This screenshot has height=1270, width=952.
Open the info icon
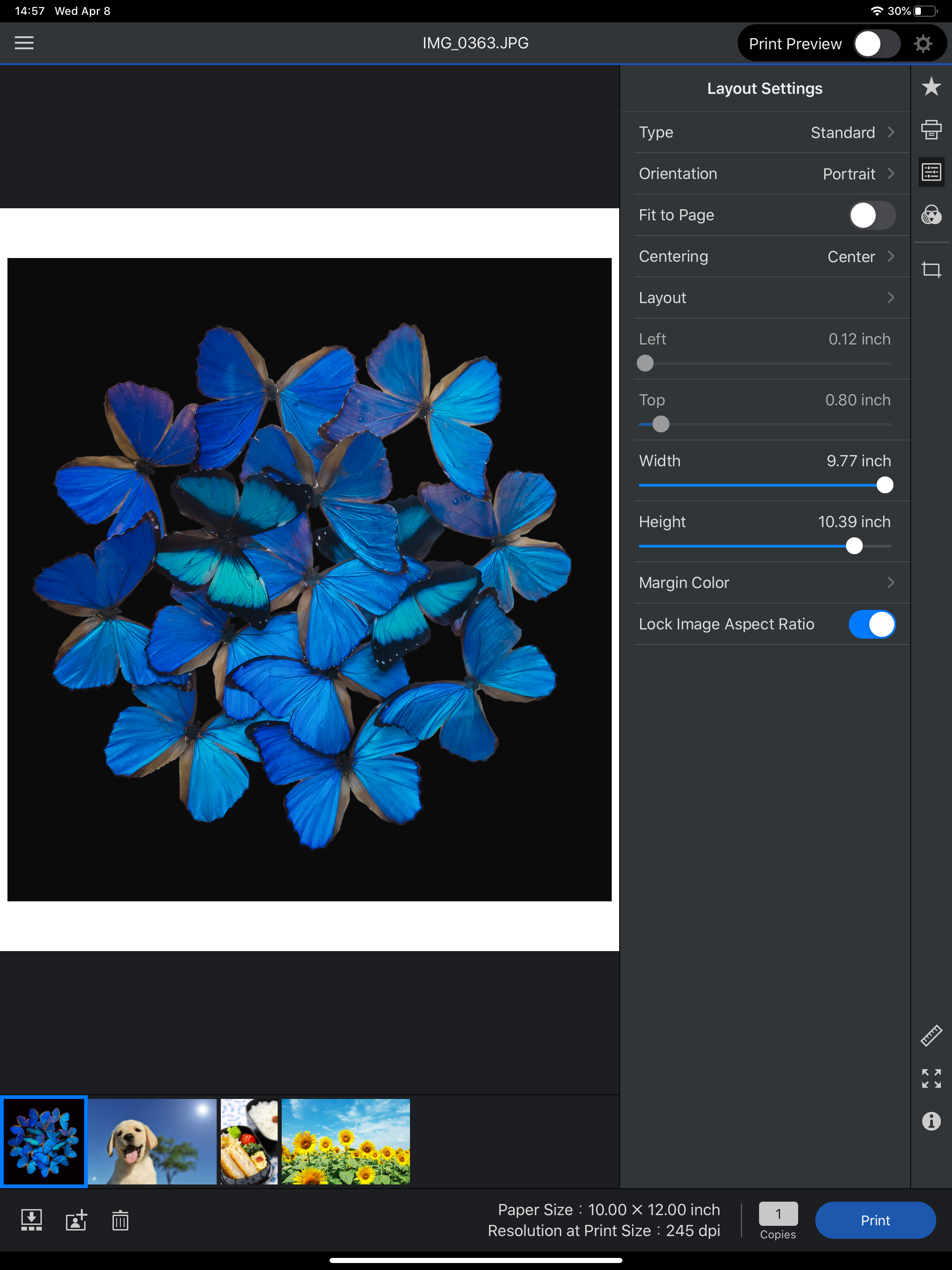(x=931, y=1121)
